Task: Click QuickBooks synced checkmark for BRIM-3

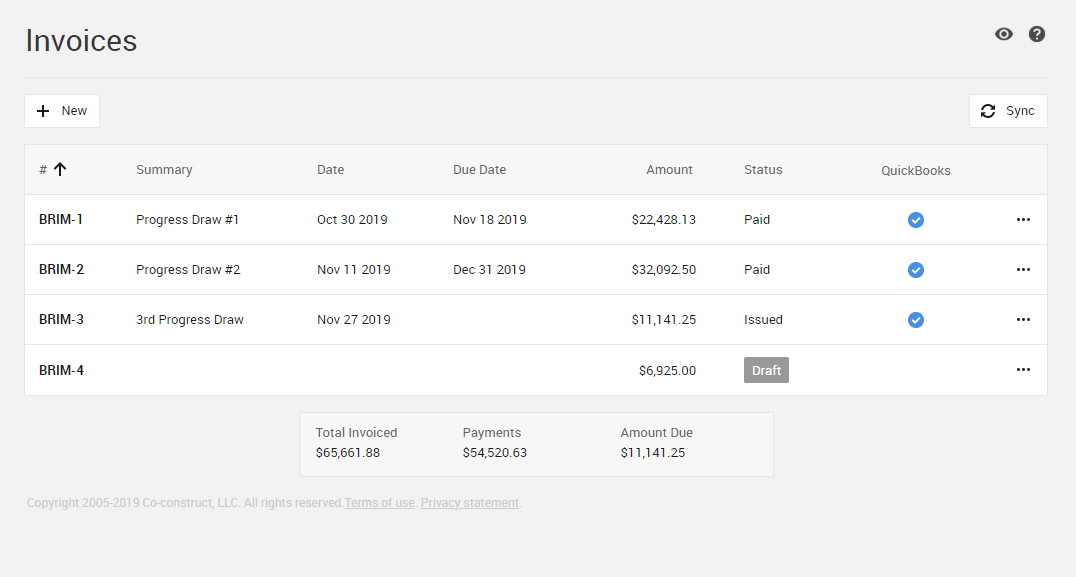Action: coord(915,320)
